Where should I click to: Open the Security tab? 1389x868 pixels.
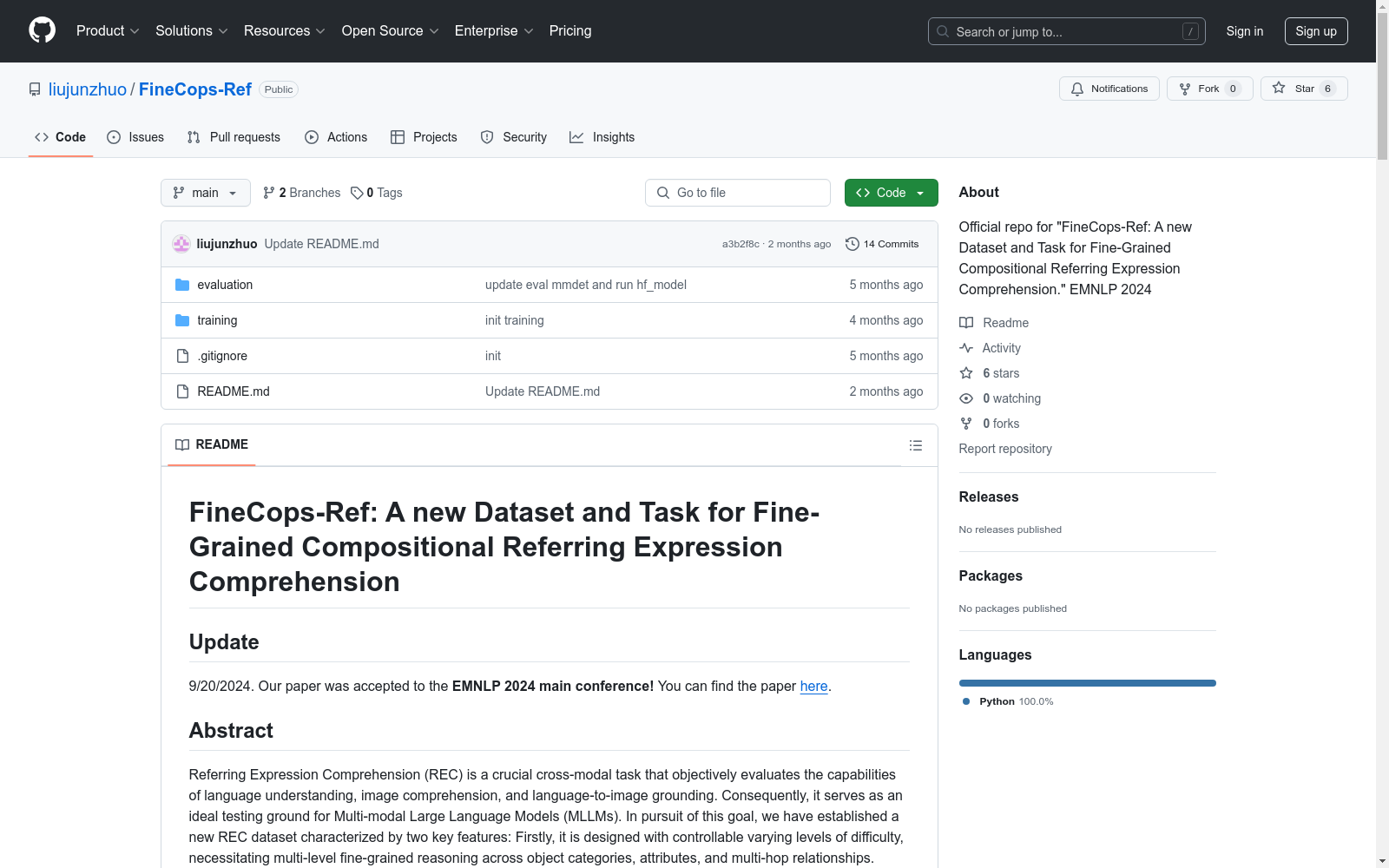point(513,137)
